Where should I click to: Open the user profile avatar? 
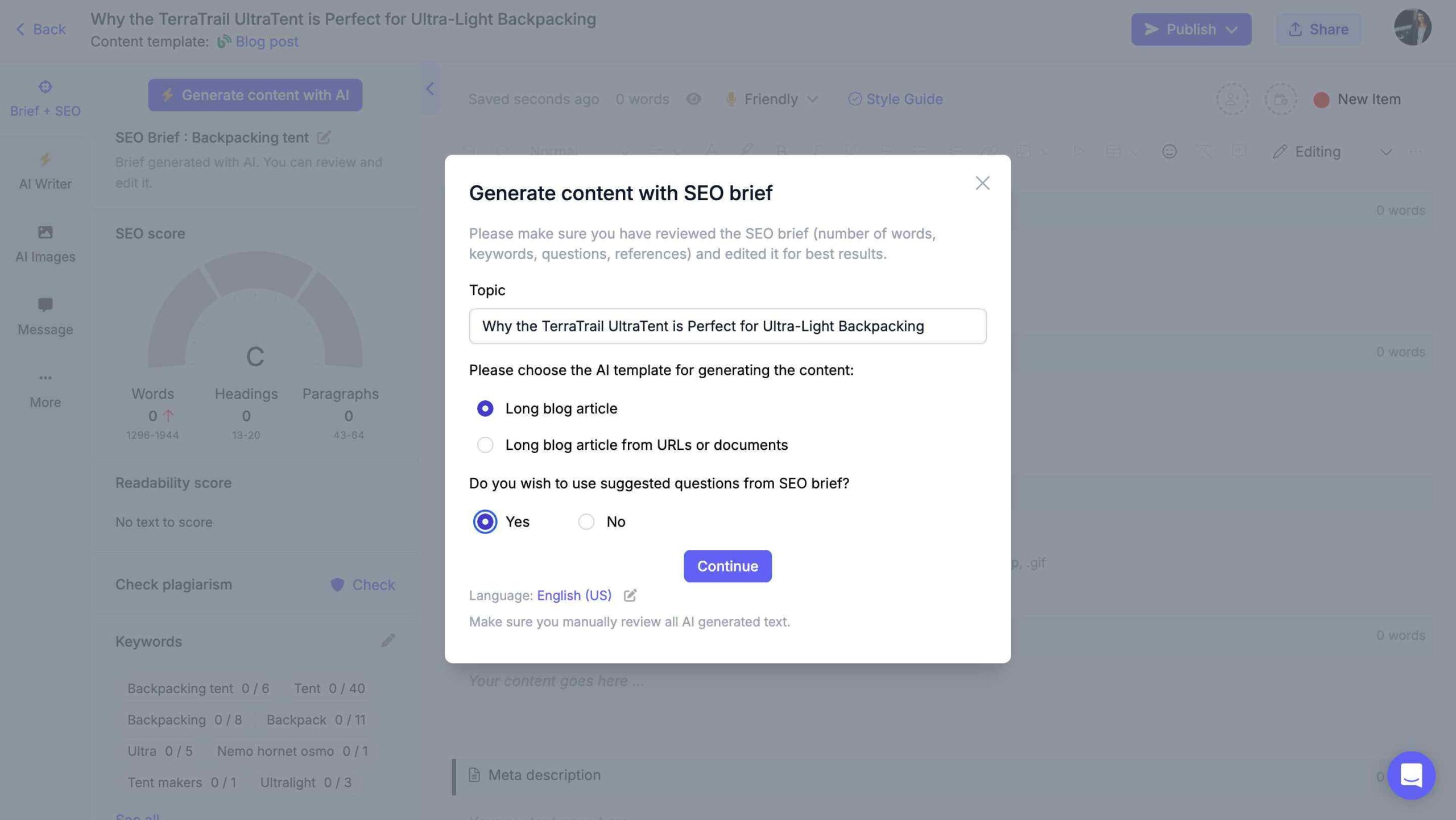tap(1412, 27)
